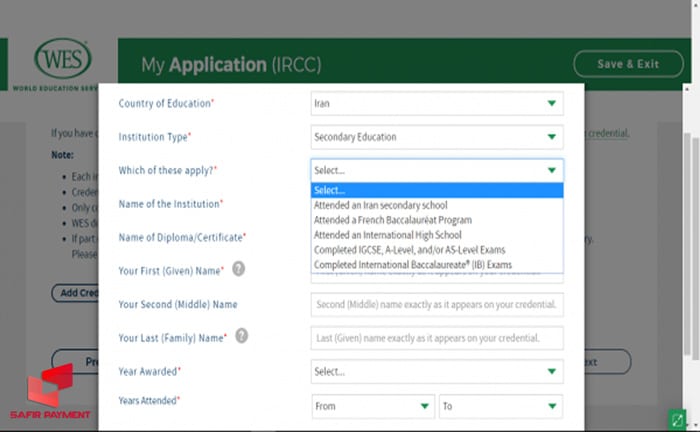Click the green icon in bottom-right corner
The width and height of the screenshot is (700, 432).
(x=678, y=418)
